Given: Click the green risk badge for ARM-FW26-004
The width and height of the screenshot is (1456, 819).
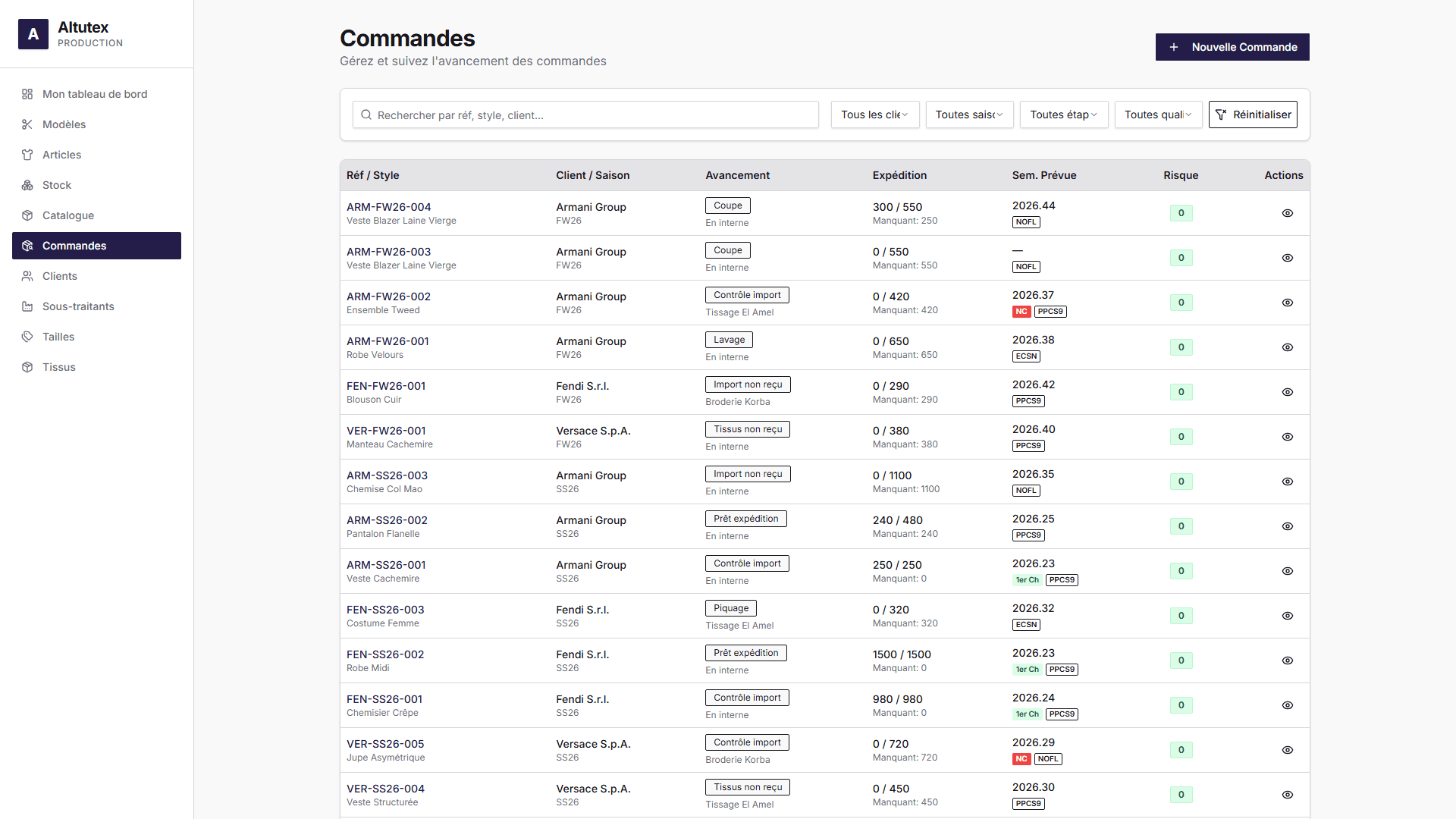Looking at the screenshot, I should point(1181,213).
